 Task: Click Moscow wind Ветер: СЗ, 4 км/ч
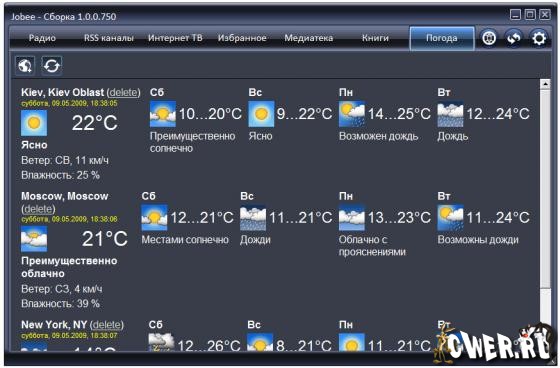(61, 289)
